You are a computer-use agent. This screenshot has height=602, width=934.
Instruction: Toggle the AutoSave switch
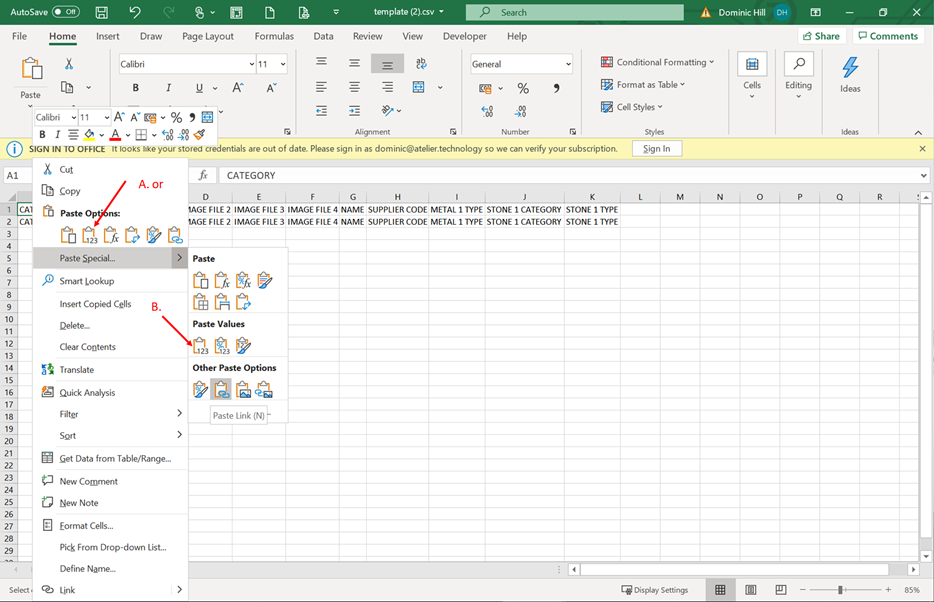point(66,12)
